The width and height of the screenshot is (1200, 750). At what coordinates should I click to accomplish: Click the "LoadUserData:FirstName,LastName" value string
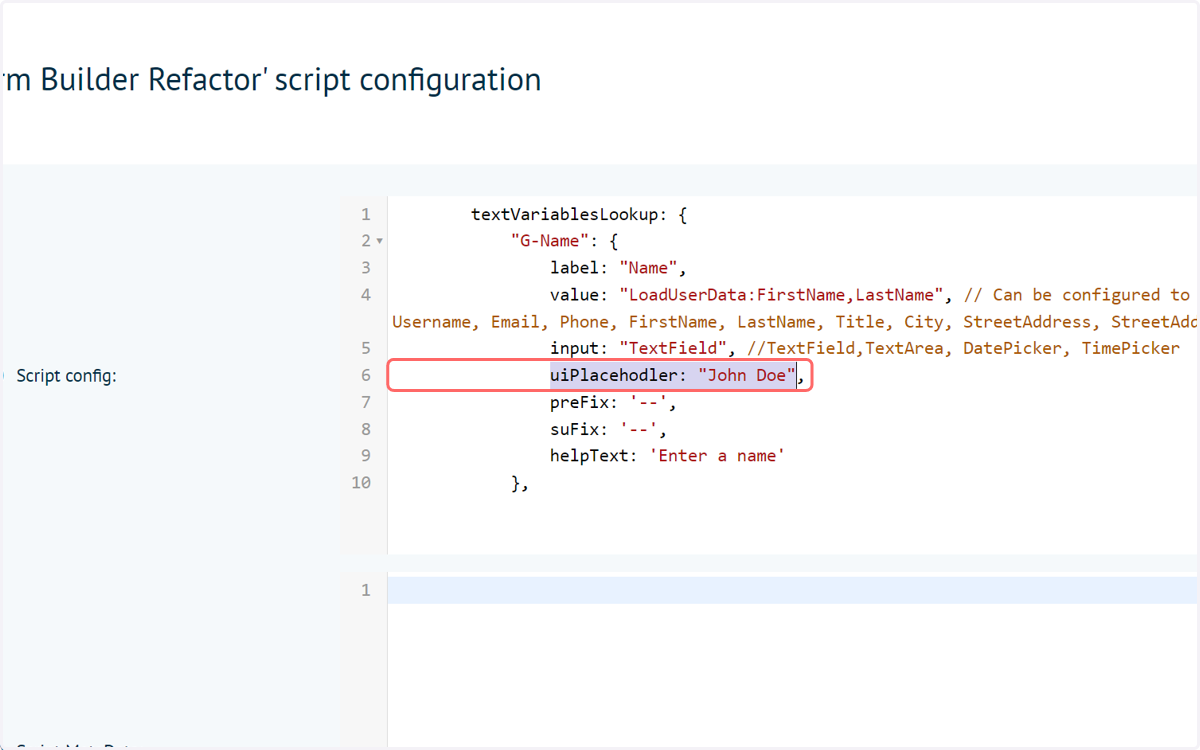point(782,295)
